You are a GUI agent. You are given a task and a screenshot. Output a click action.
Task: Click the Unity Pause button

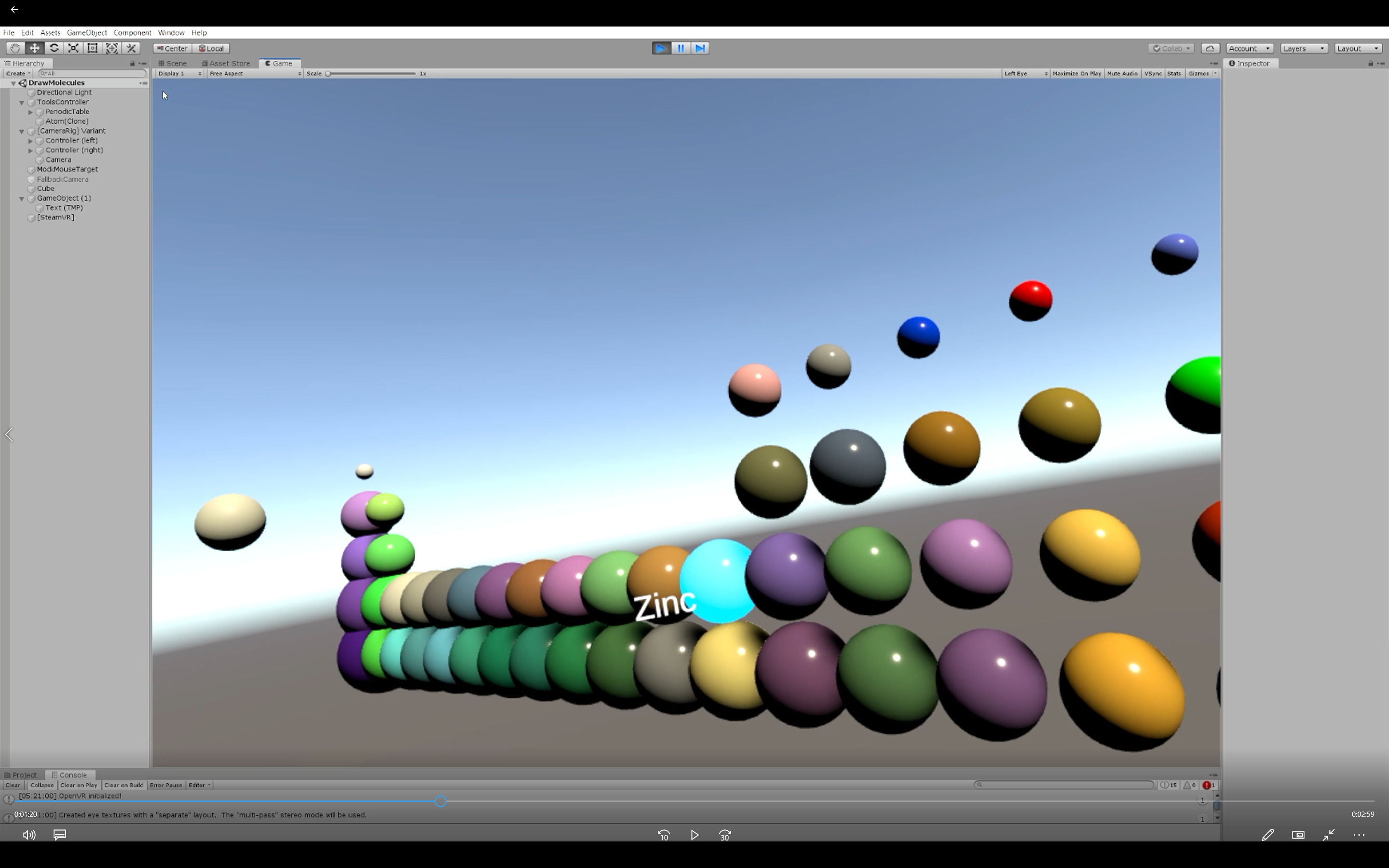click(681, 48)
